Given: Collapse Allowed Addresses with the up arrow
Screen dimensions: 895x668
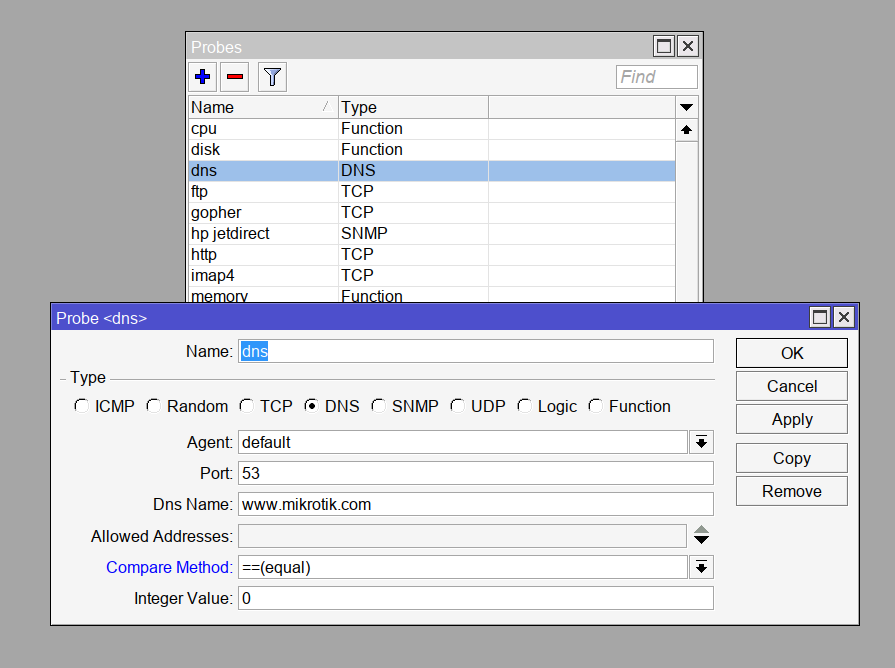Looking at the screenshot, I should click(702, 529).
